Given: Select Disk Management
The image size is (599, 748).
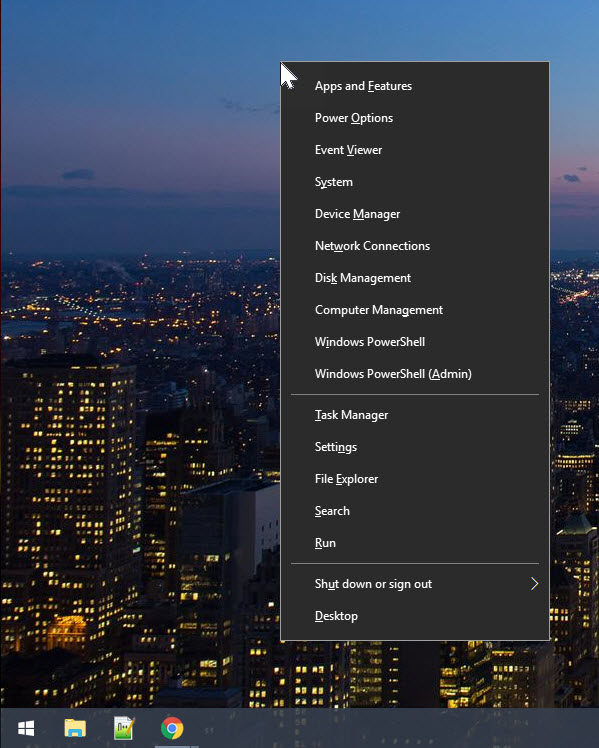Looking at the screenshot, I should click(x=415, y=278).
